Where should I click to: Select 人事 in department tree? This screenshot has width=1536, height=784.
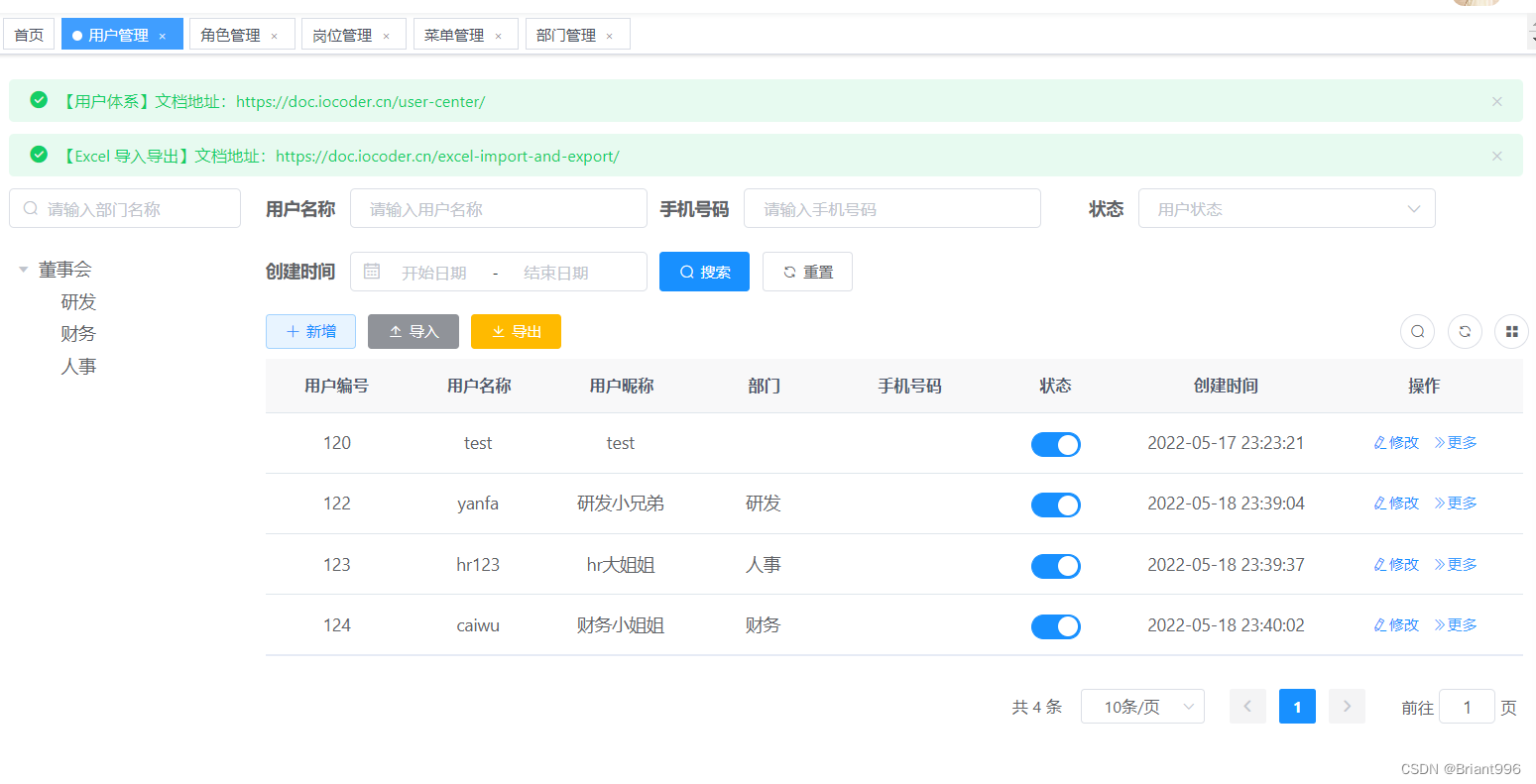(78, 366)
